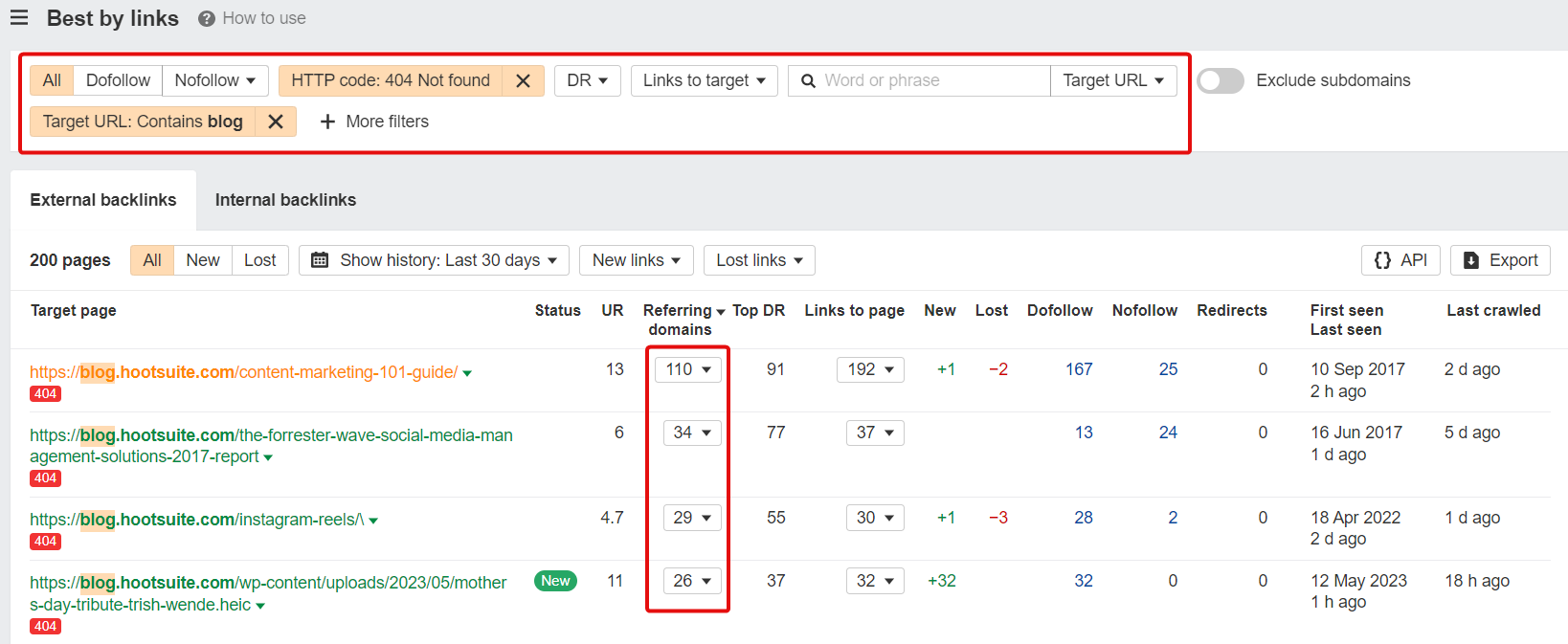
Task: Expand menu arrow for content-marketing-101-guide URL
Action: click(467, 373)
